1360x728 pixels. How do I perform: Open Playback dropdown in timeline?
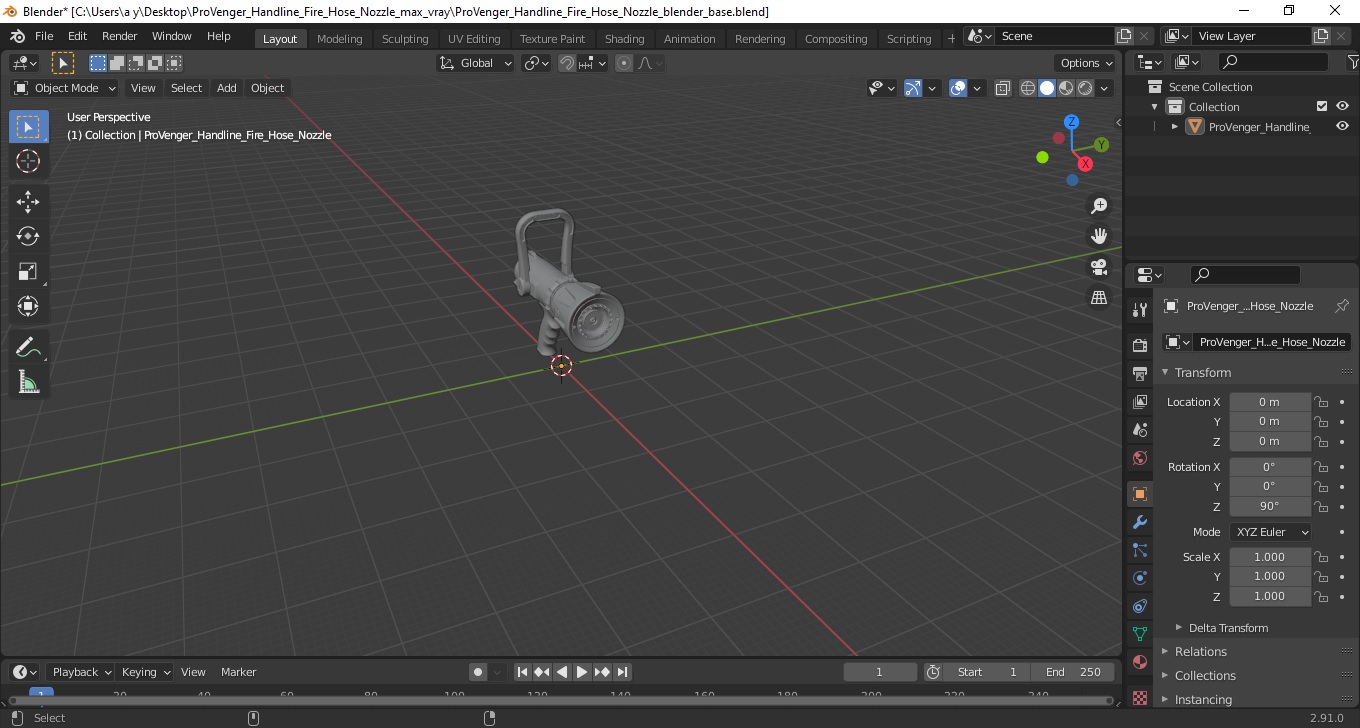(x=81, y=672)
